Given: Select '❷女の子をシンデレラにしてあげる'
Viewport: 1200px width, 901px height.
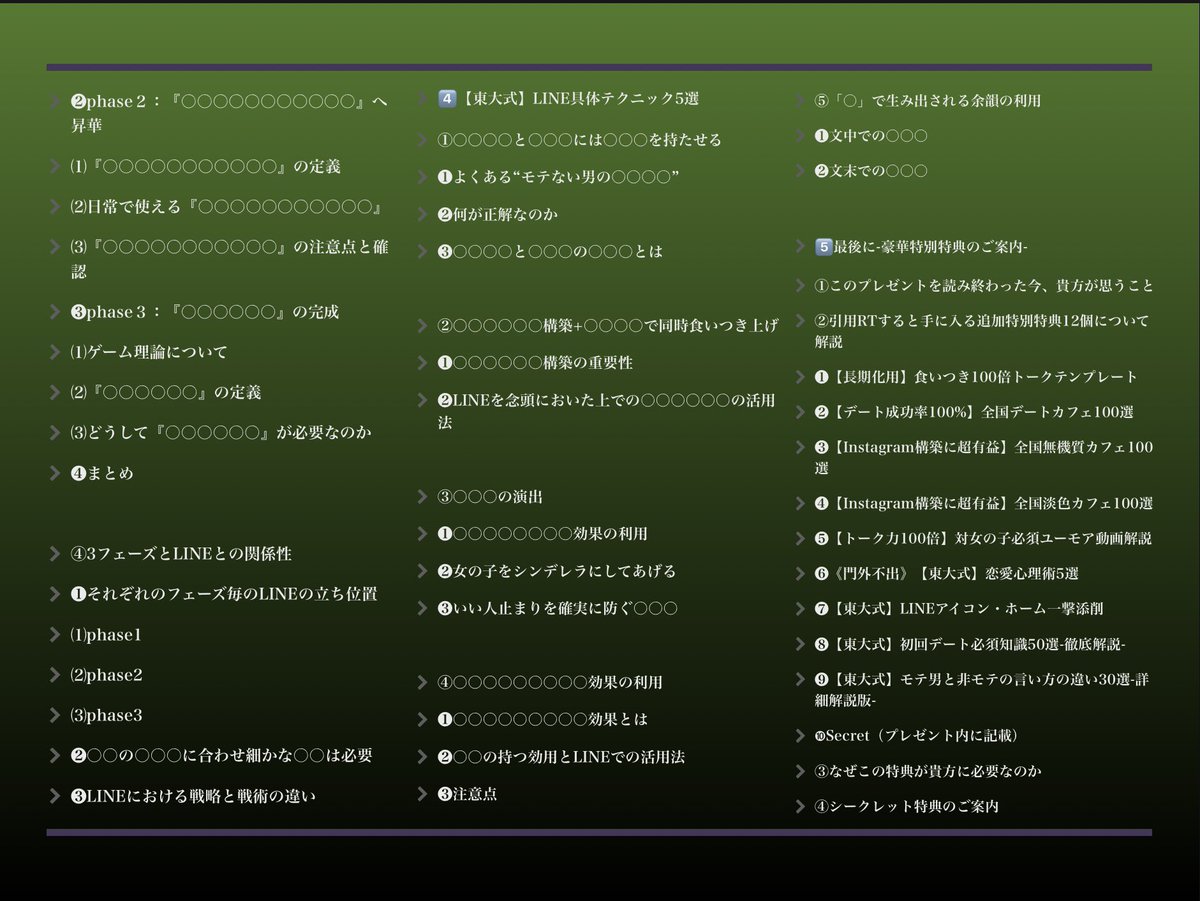Looking at the screenshot, I should 557,571.
